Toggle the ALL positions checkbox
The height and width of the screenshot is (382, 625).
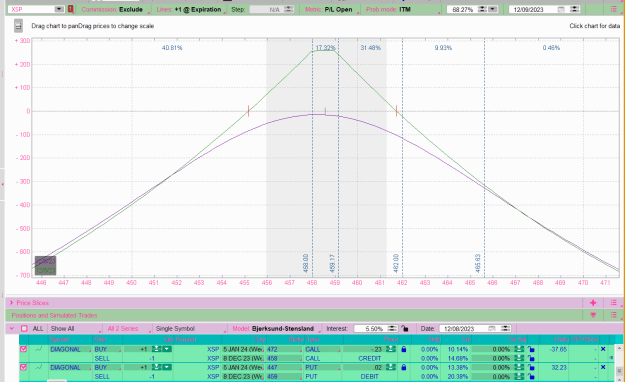click(24, 329)
